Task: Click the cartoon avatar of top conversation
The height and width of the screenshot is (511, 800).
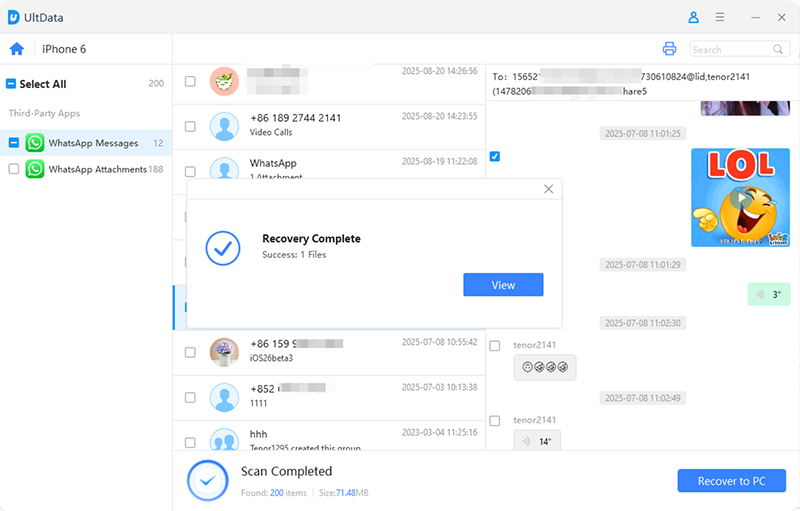Action: click(224, 82)
